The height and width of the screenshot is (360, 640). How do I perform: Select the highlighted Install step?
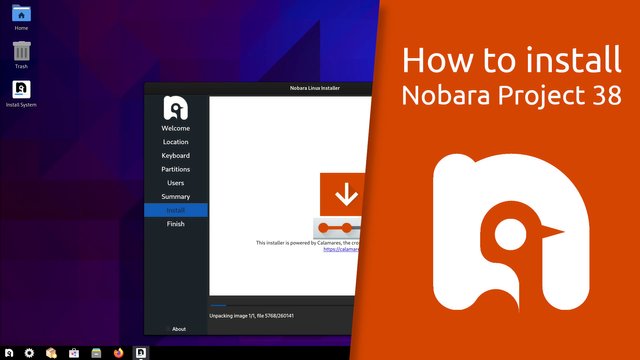point(176,210)
